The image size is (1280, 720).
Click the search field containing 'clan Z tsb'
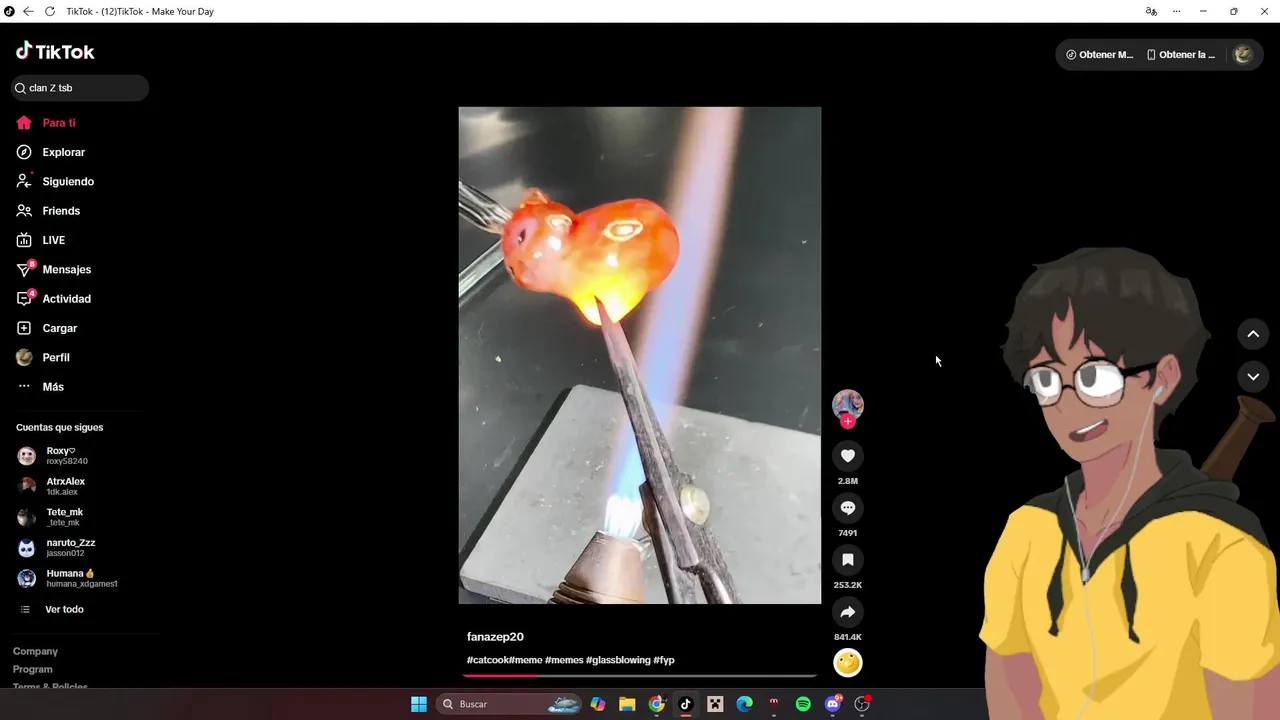click(80, 88)
